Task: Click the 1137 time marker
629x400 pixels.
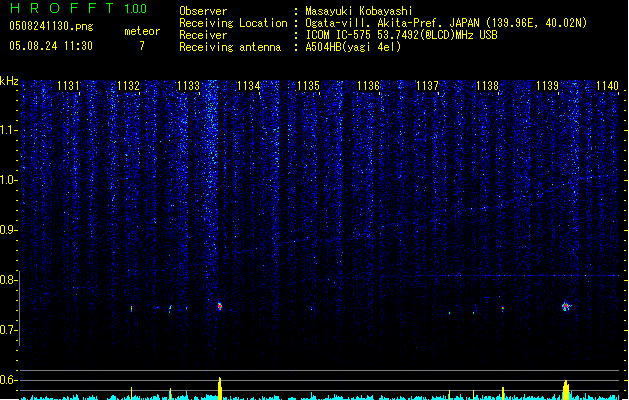Action: click(428, 86)
